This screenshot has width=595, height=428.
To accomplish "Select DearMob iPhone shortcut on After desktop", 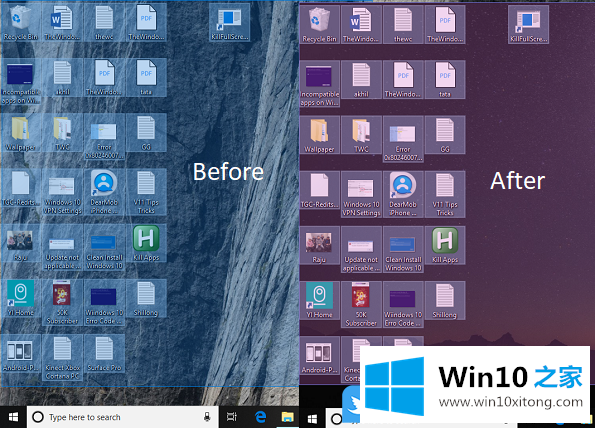I will (x=403, y=194).
